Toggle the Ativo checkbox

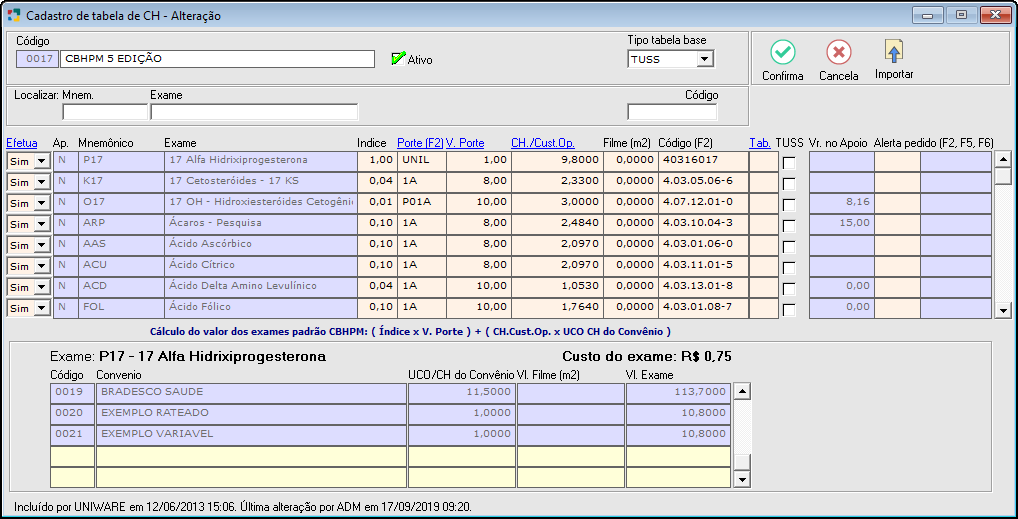pos(398,58)
